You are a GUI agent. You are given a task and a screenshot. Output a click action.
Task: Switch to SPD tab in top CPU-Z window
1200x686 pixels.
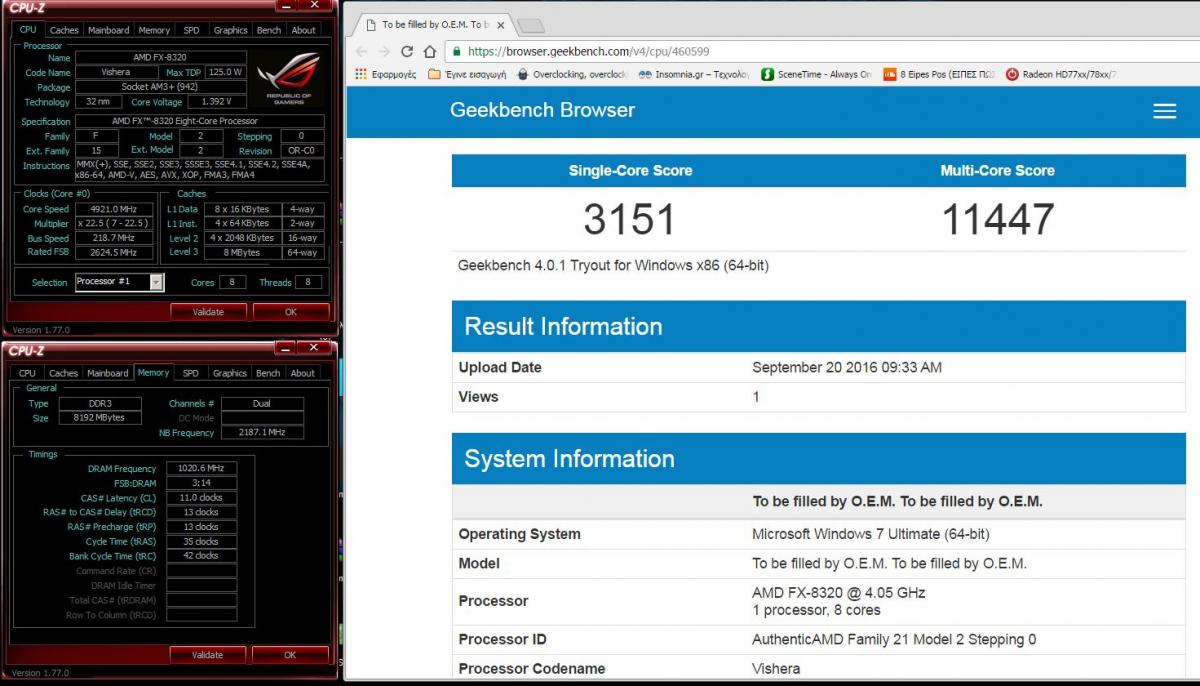(x=191, y=30)
